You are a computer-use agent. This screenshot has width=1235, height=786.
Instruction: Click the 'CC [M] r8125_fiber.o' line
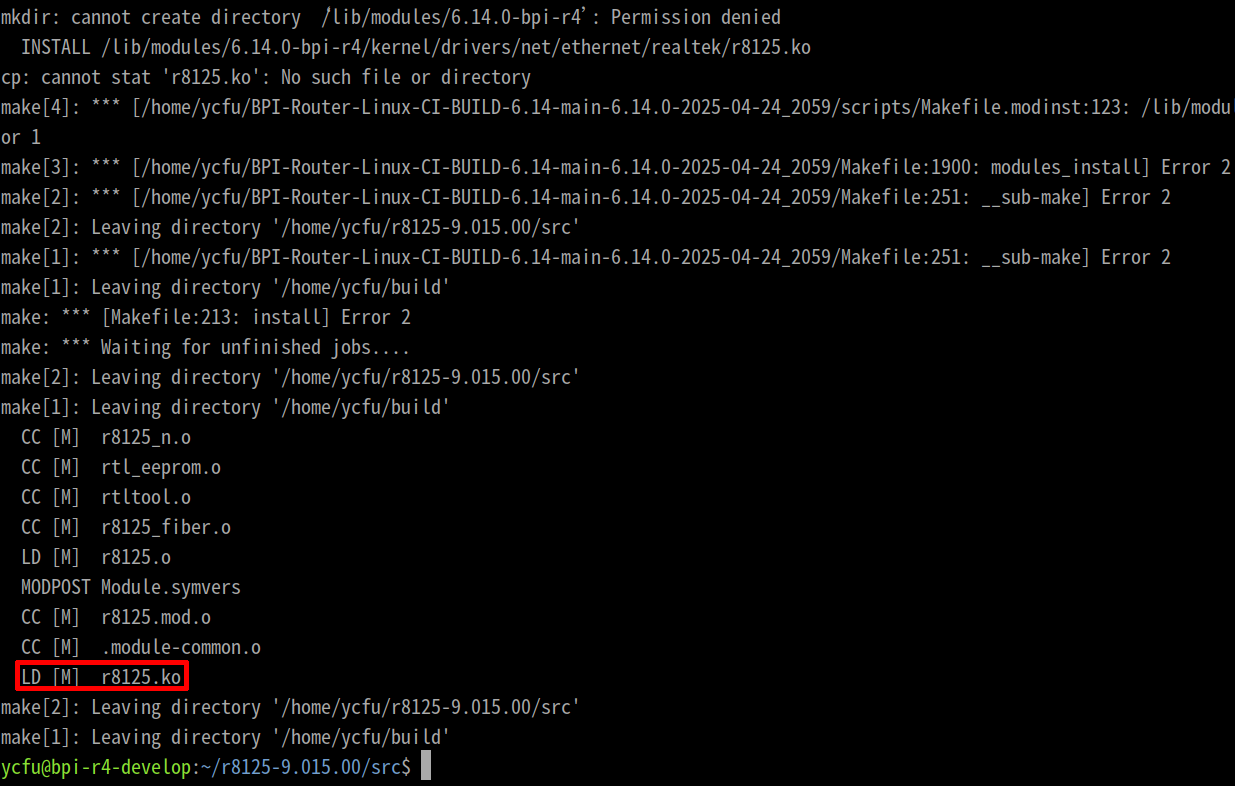pyautogui.click(x=126, y=527)
